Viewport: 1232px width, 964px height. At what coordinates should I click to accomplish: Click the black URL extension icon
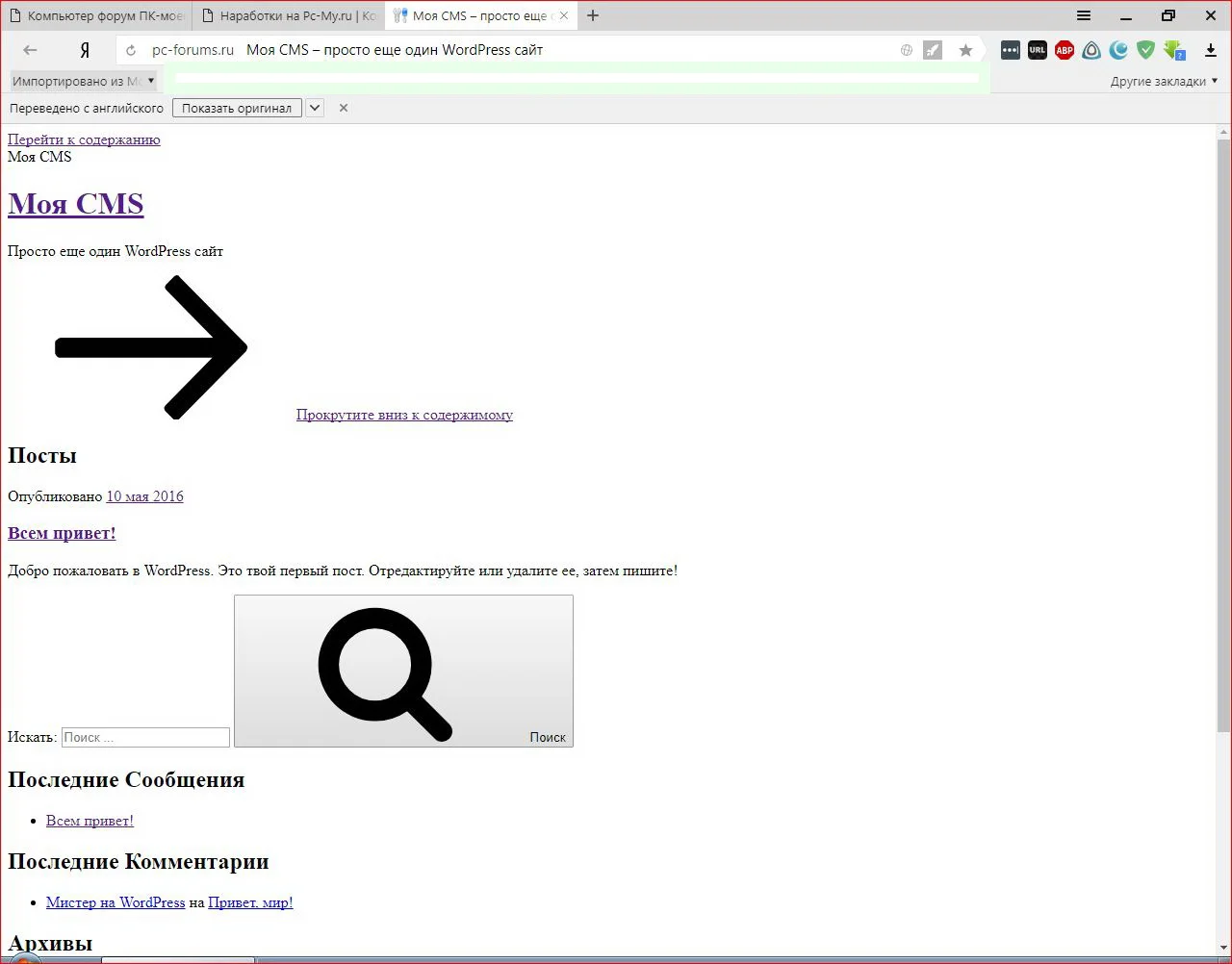tap(1037, 50)
